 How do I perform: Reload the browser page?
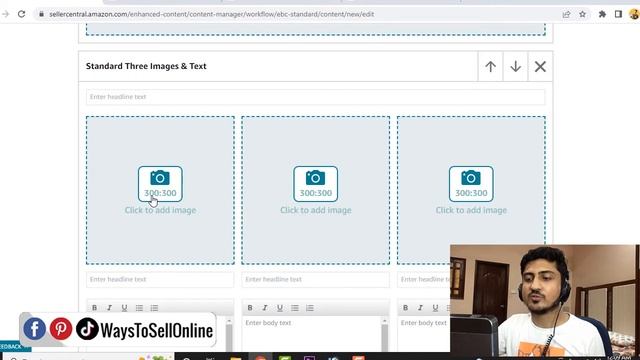point(21,14)
